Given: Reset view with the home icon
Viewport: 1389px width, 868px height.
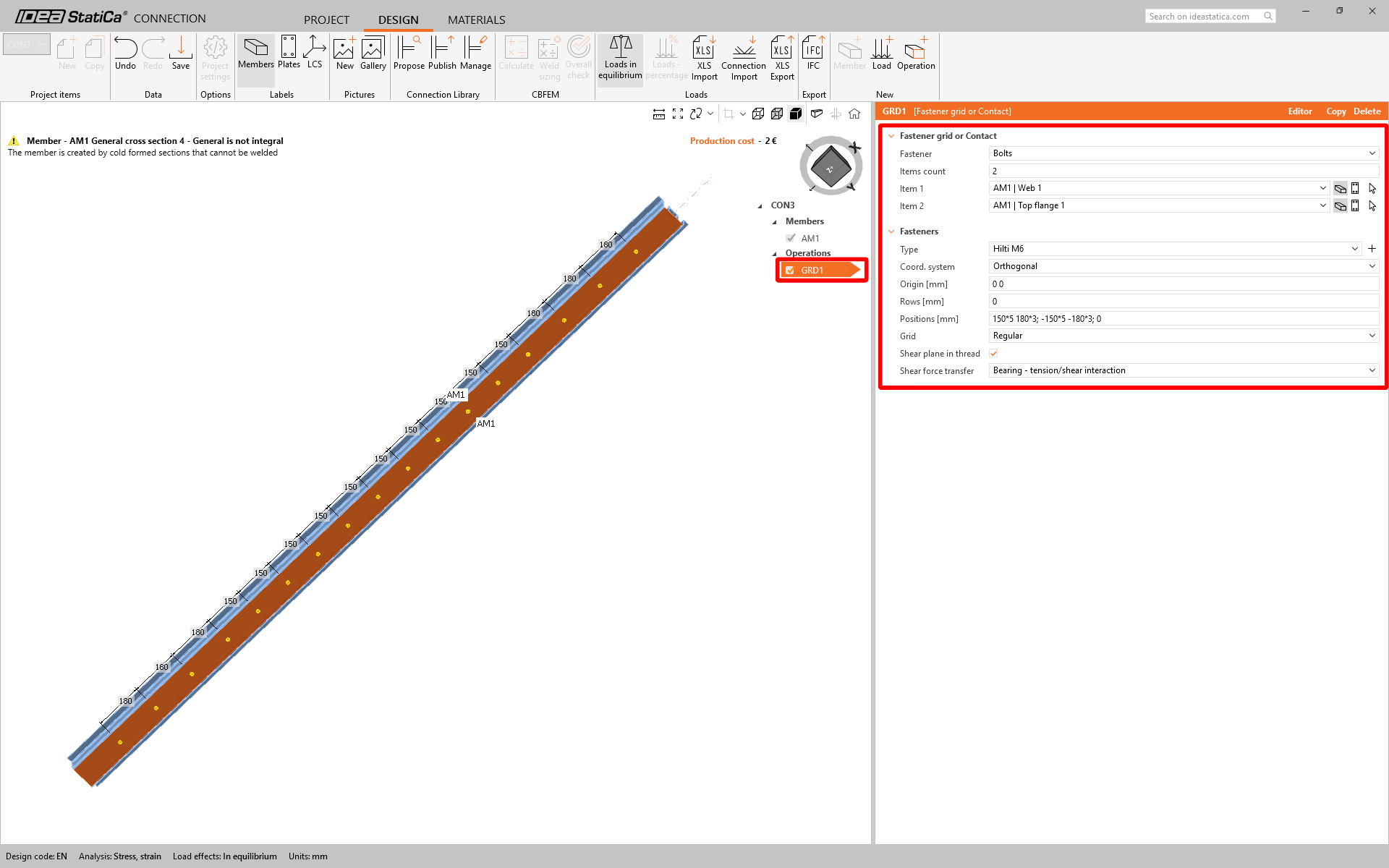Looking at the screenshot, I should tap(854, 114).
